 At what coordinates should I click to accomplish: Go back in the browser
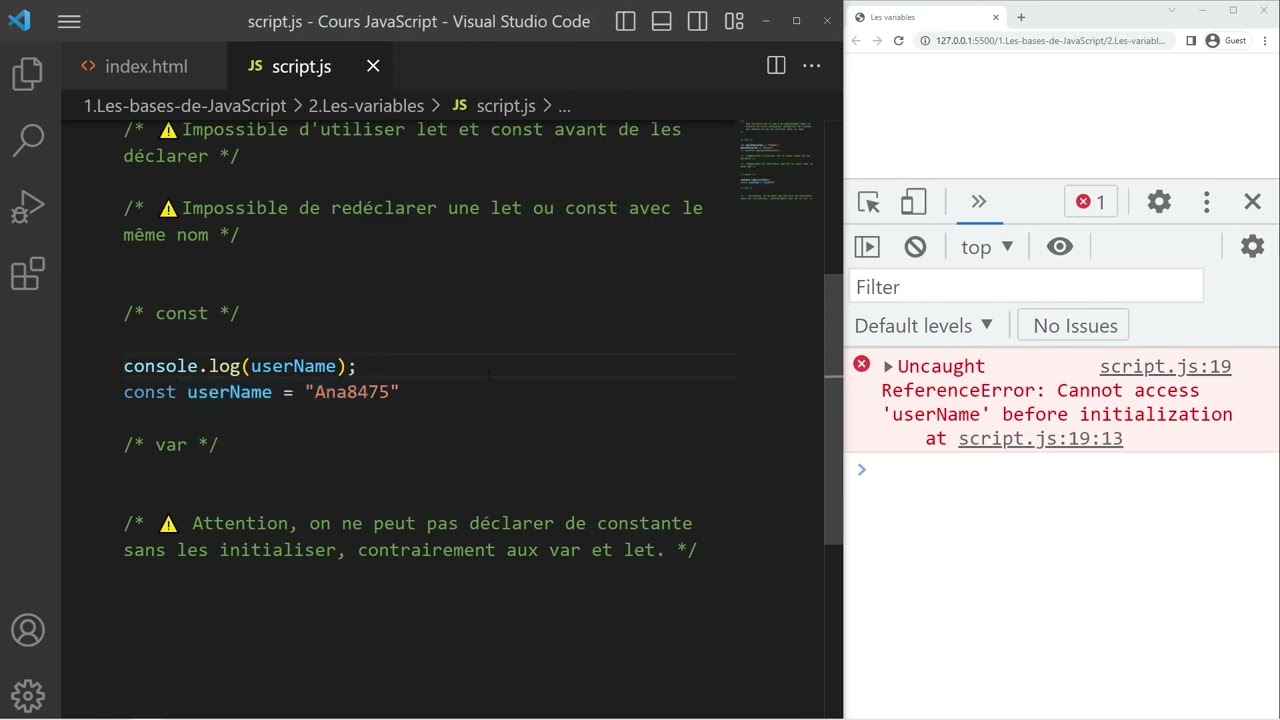click(857, 41)
